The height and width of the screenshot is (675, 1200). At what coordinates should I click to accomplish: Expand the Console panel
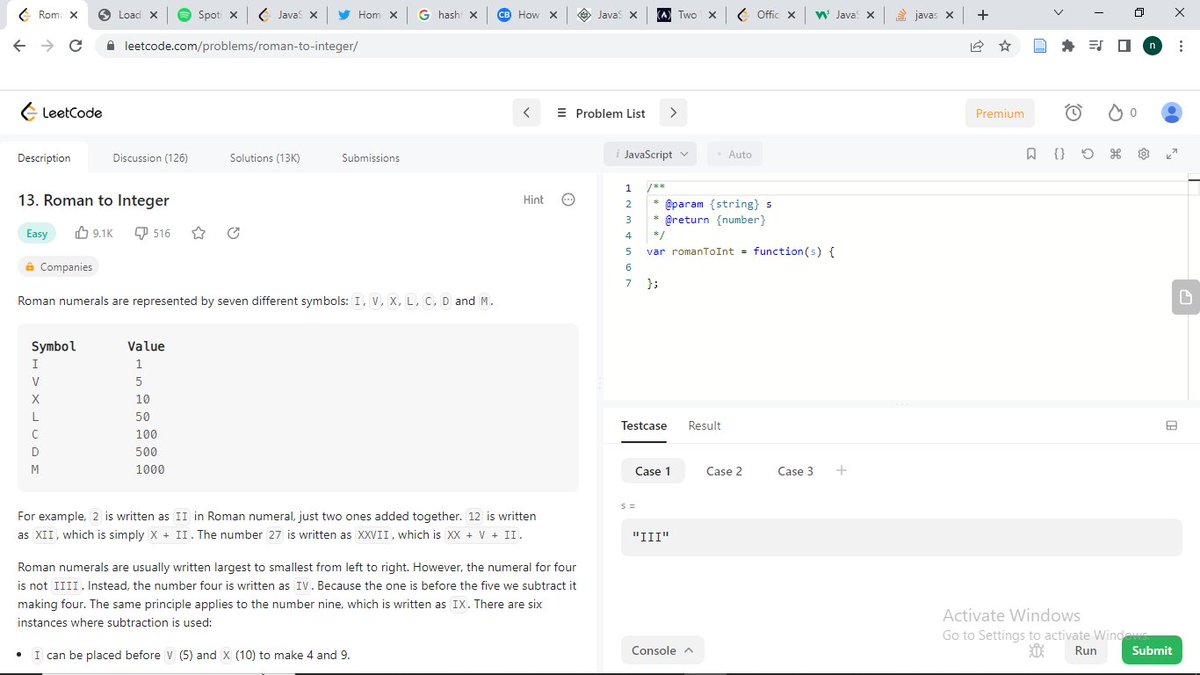point(662,650)
